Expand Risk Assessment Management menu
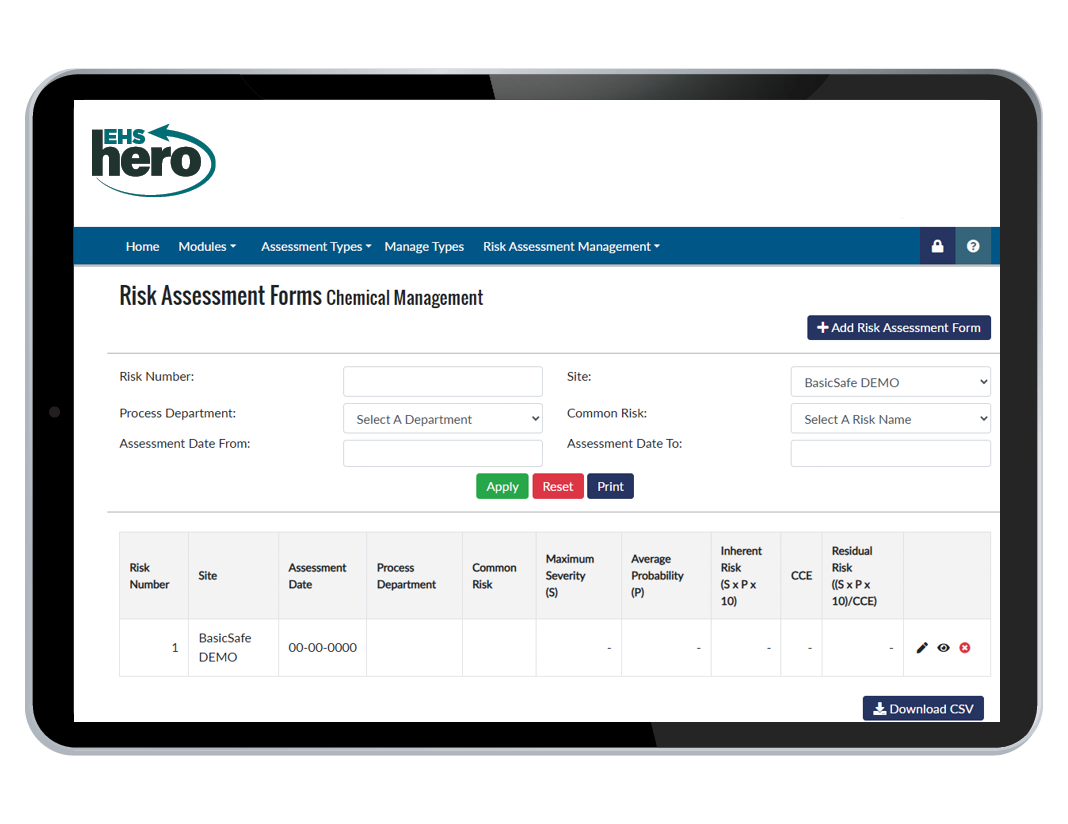Viewport: 1068px width, 824px height. (571, 246)
